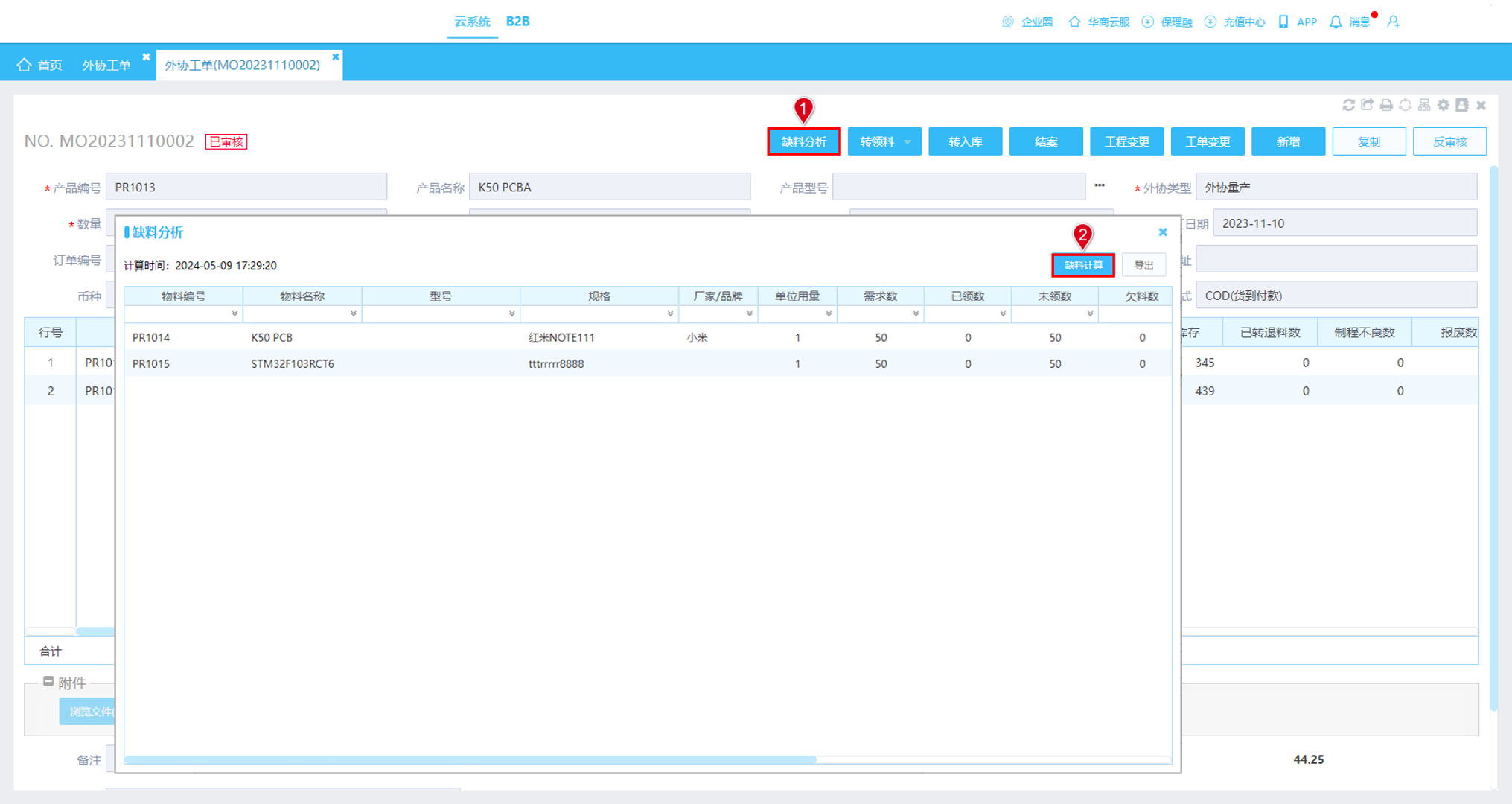Switch to the 云系统 tab
This screenshot has width=1512, height=804.
click(472, 22)
